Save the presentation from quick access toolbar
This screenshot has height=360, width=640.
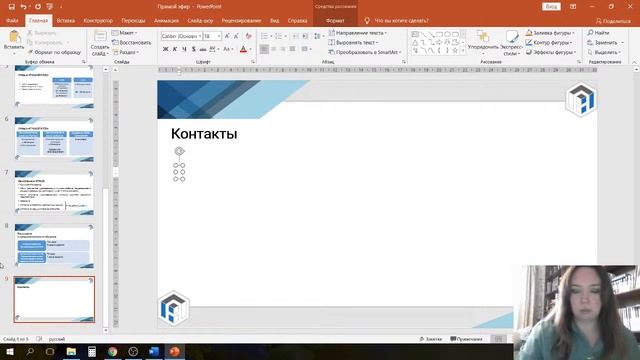(11, 7)
